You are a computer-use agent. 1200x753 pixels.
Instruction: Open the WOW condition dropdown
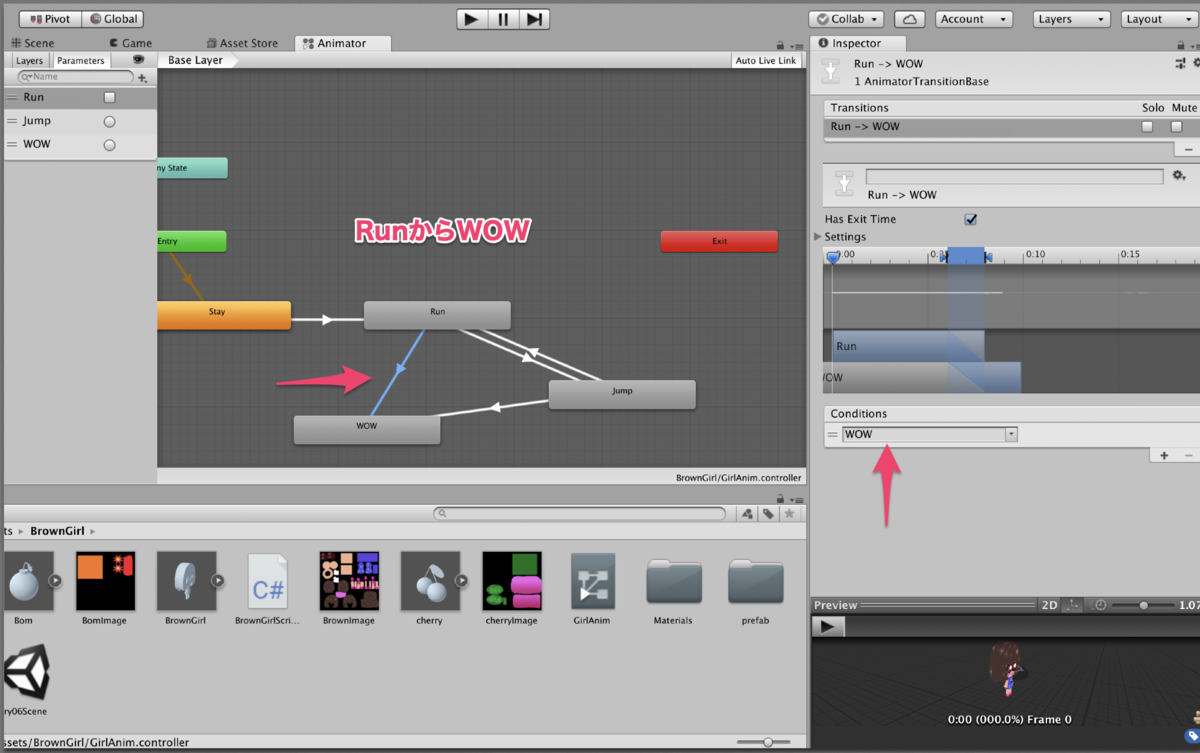(930, 434)
